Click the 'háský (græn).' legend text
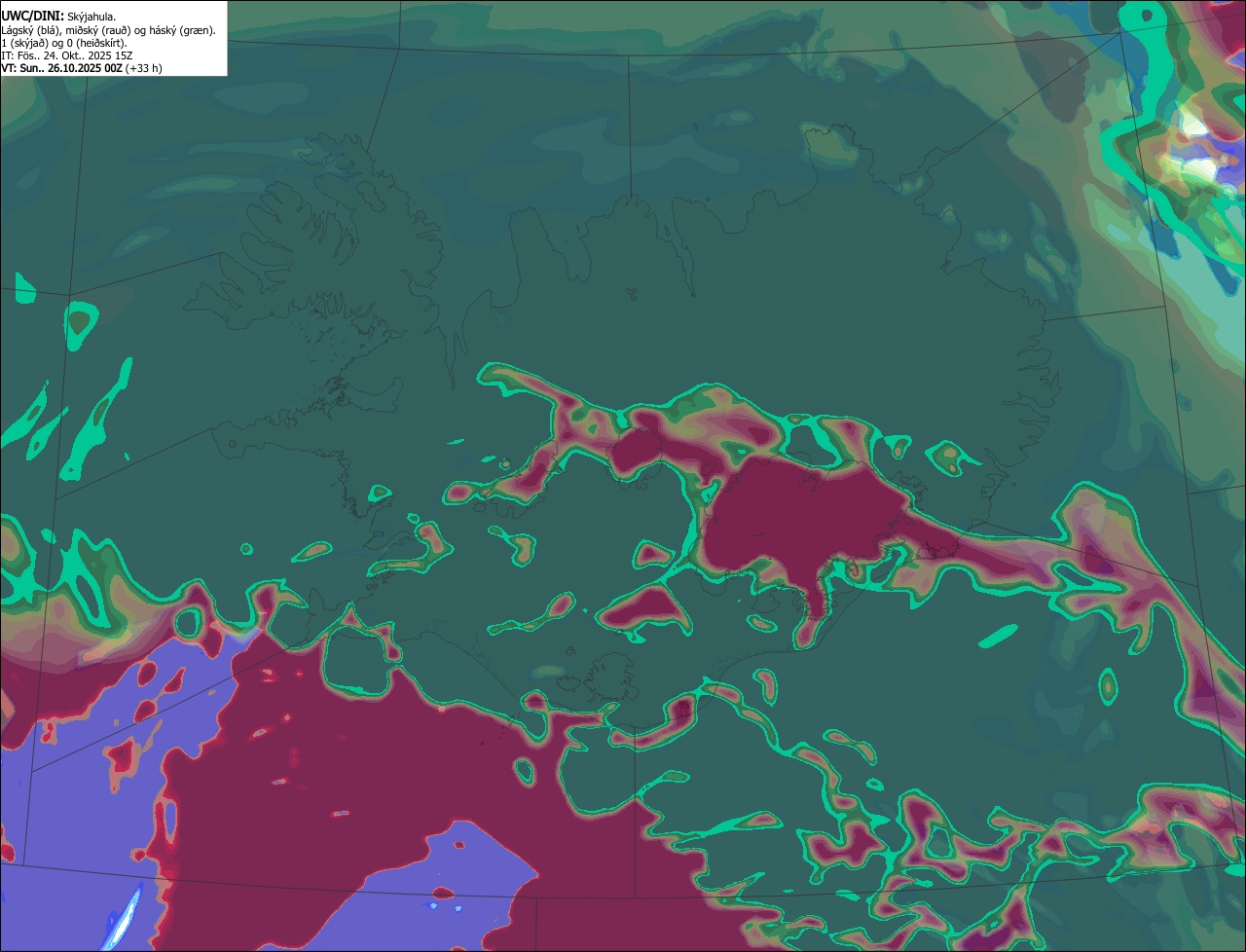The height and width of the screenshot is (952, 1246). pyautogui.click(x=182, y=31)
